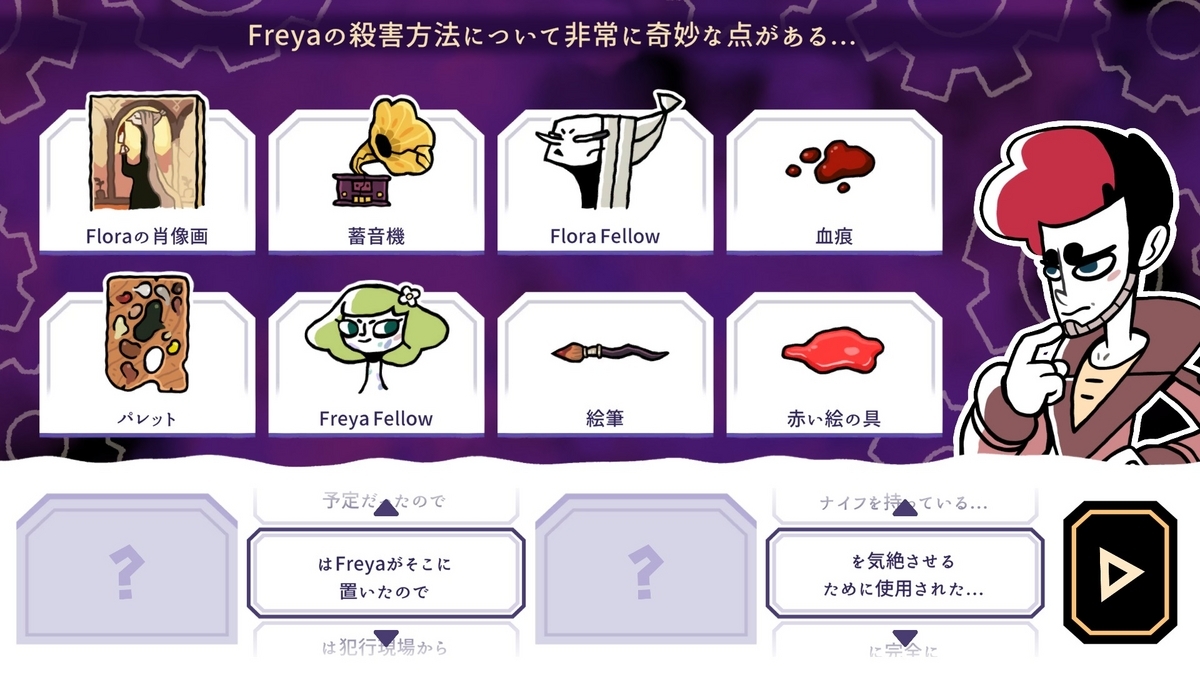Select the 絵筆 paintbrush evidence card
The image size is (1200, 675).
(x=605, y=364)
